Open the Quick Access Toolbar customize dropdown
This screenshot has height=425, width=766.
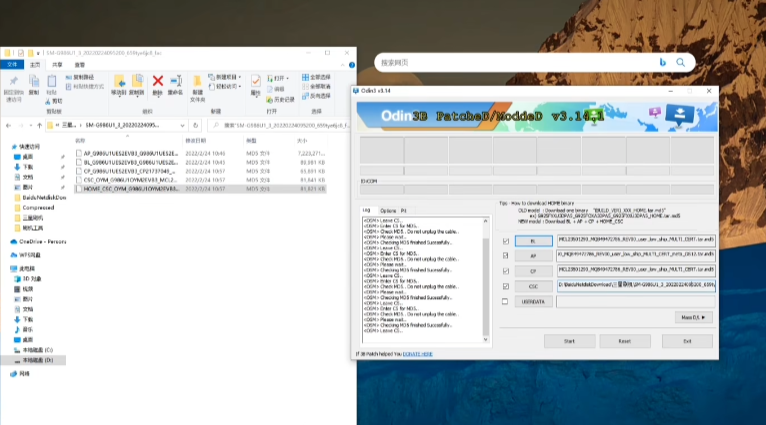coord(38,53)
